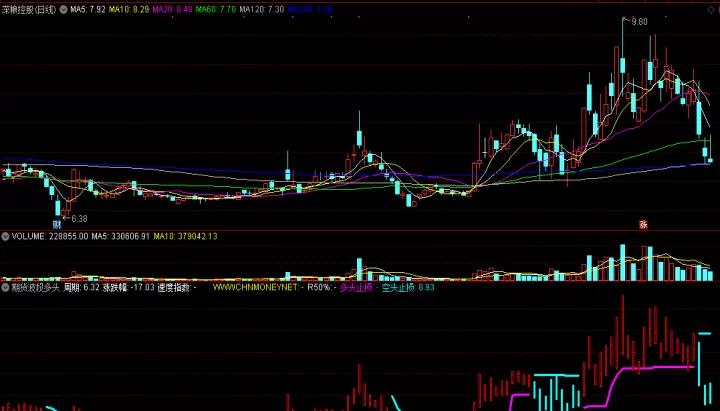Expand the VOLUME indicator dropdown arrow
The width and height of the screenshot is (720, 411).
(5, 236)
